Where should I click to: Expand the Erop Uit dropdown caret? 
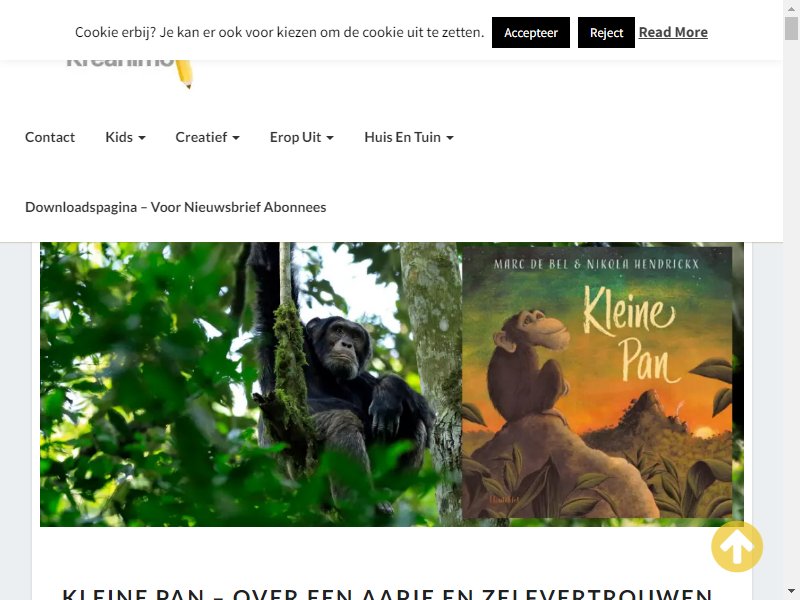coord(330,138)
